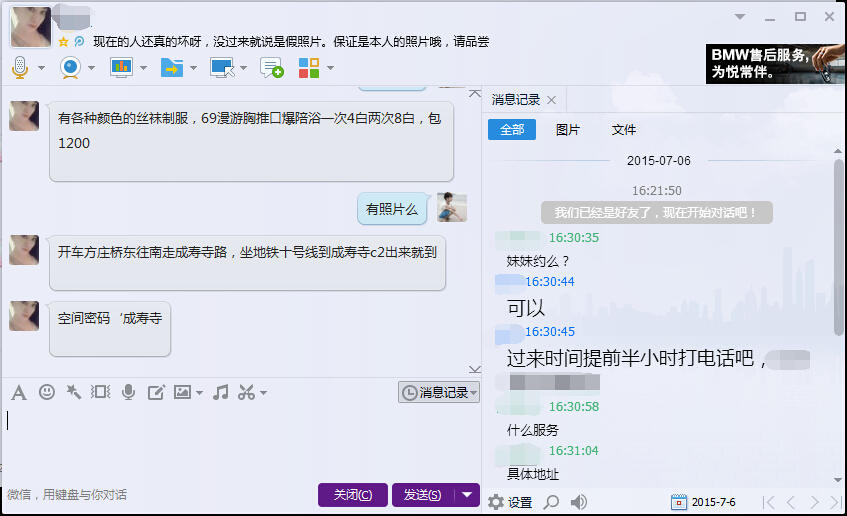Open the send options dropdown arrow
The width and height of the screenshot is (847, 516).
coord(468,495)
